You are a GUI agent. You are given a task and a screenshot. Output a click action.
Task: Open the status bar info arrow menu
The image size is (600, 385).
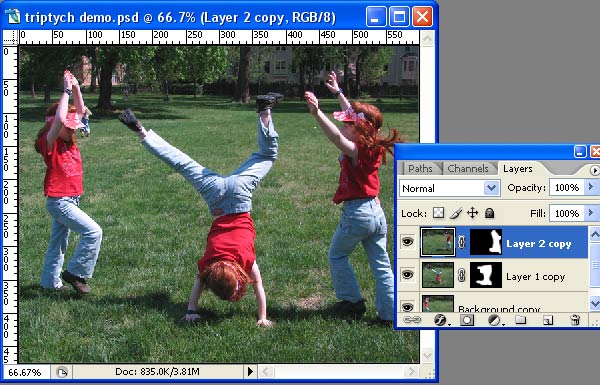tap(250, 371)
